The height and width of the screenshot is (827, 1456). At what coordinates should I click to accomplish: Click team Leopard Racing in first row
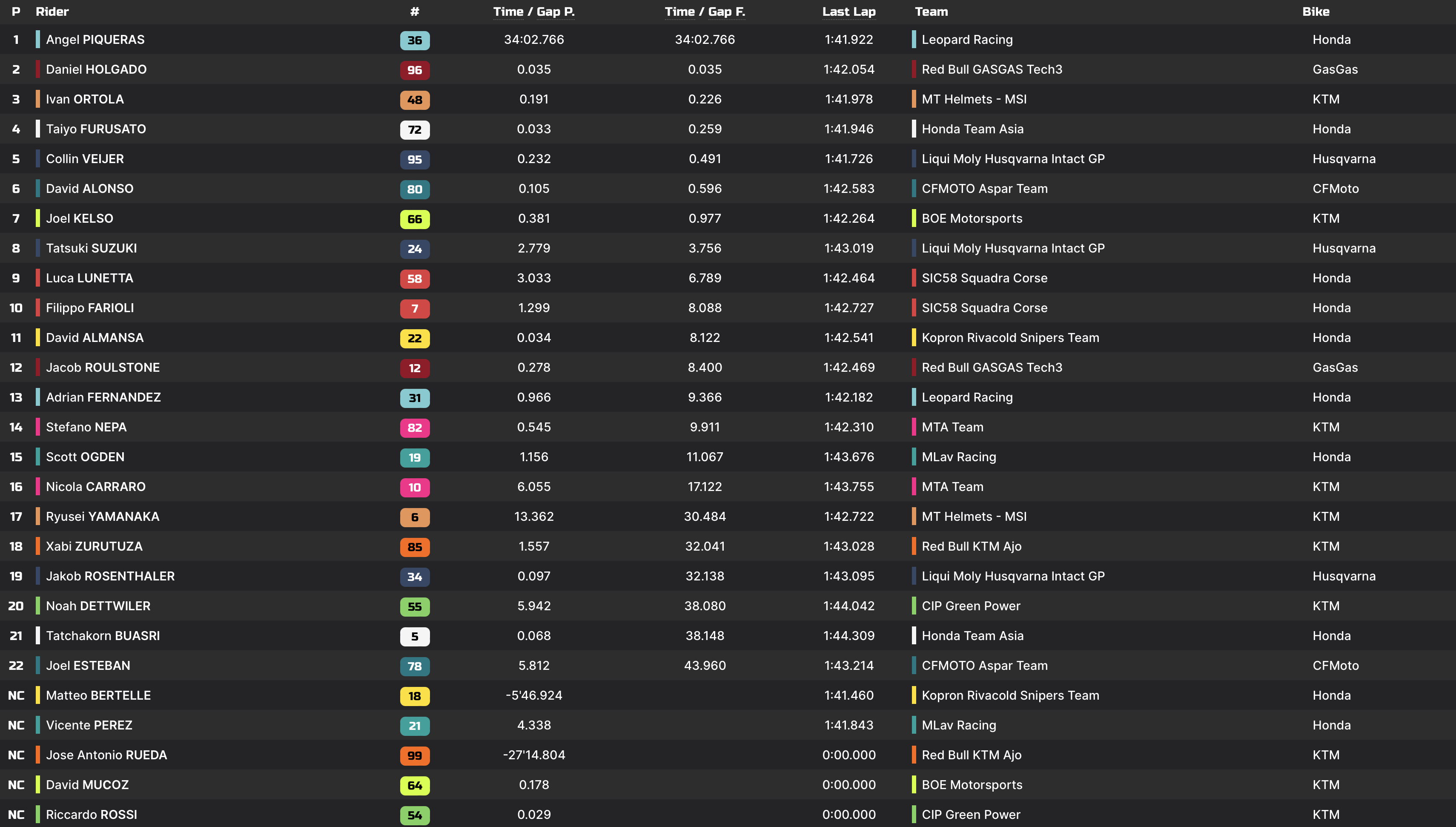click(x=967, y=40)
